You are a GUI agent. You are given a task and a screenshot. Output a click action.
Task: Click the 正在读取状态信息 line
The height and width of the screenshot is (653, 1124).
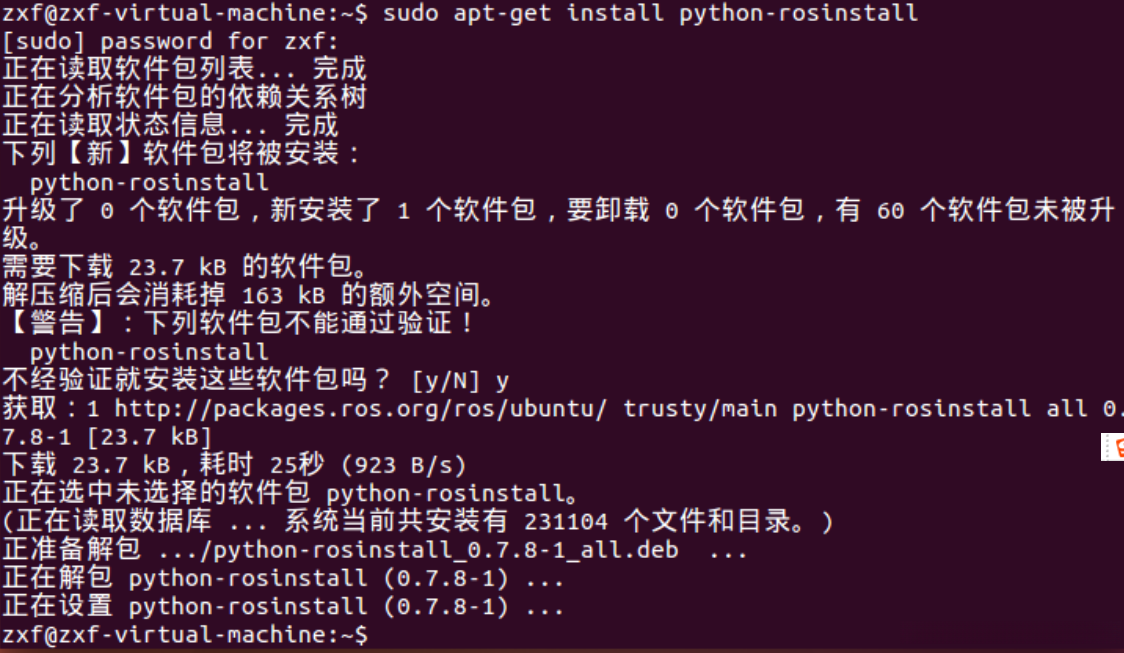tap(170, 125)
